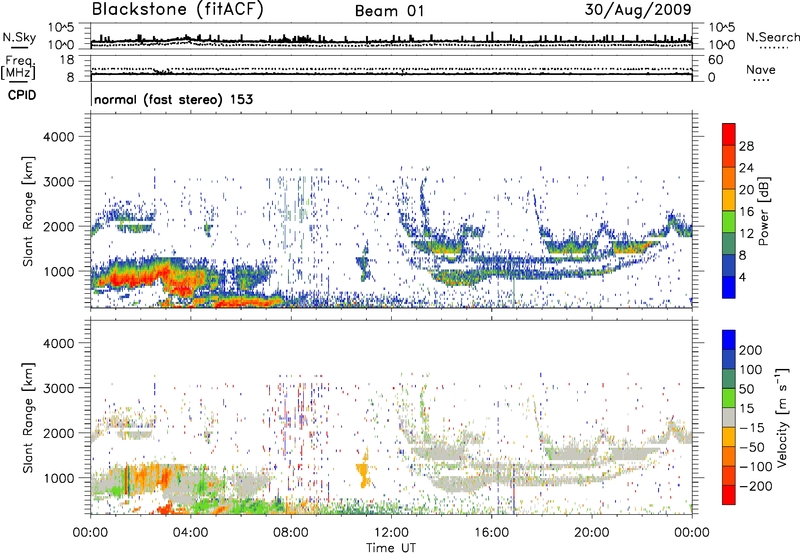Viewport: 800px width, 554px height.
Task: Click the '10^5' label on right of noise panel
Action: [x=722, y=28]
